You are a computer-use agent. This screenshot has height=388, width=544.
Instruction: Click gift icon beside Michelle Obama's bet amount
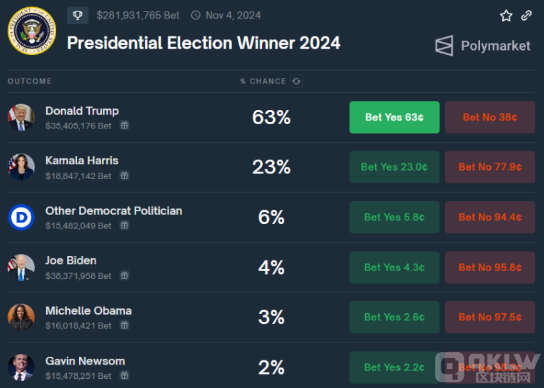tap(124, 325)
